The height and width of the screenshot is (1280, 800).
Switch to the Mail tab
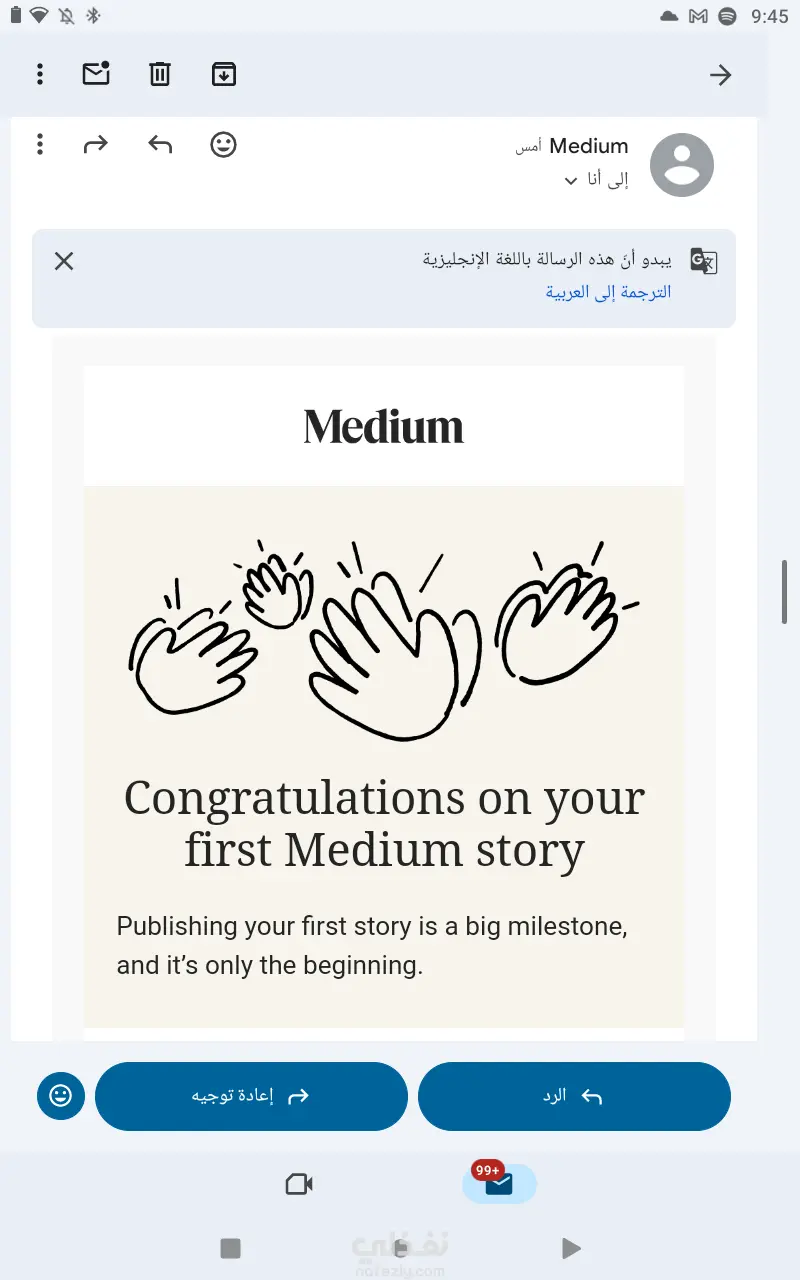[499, 1185]
